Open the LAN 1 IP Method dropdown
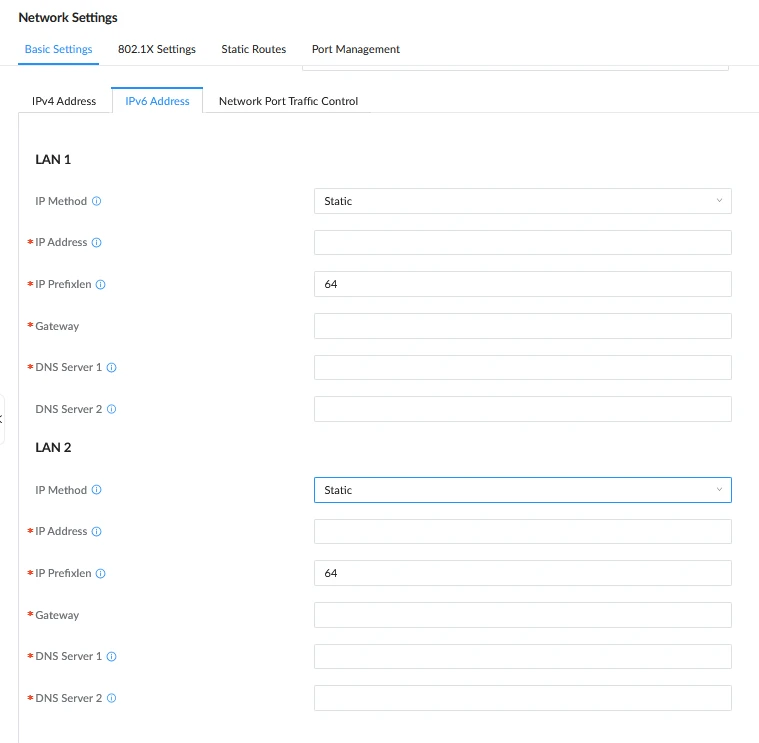Viewport: 759px width, 743px height. [522, 201]
